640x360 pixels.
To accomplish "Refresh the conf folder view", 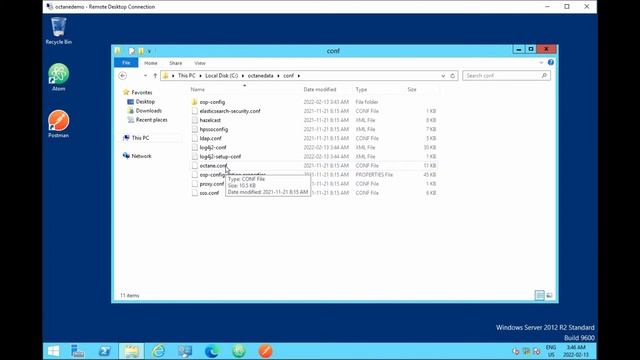I will point(452,76).
